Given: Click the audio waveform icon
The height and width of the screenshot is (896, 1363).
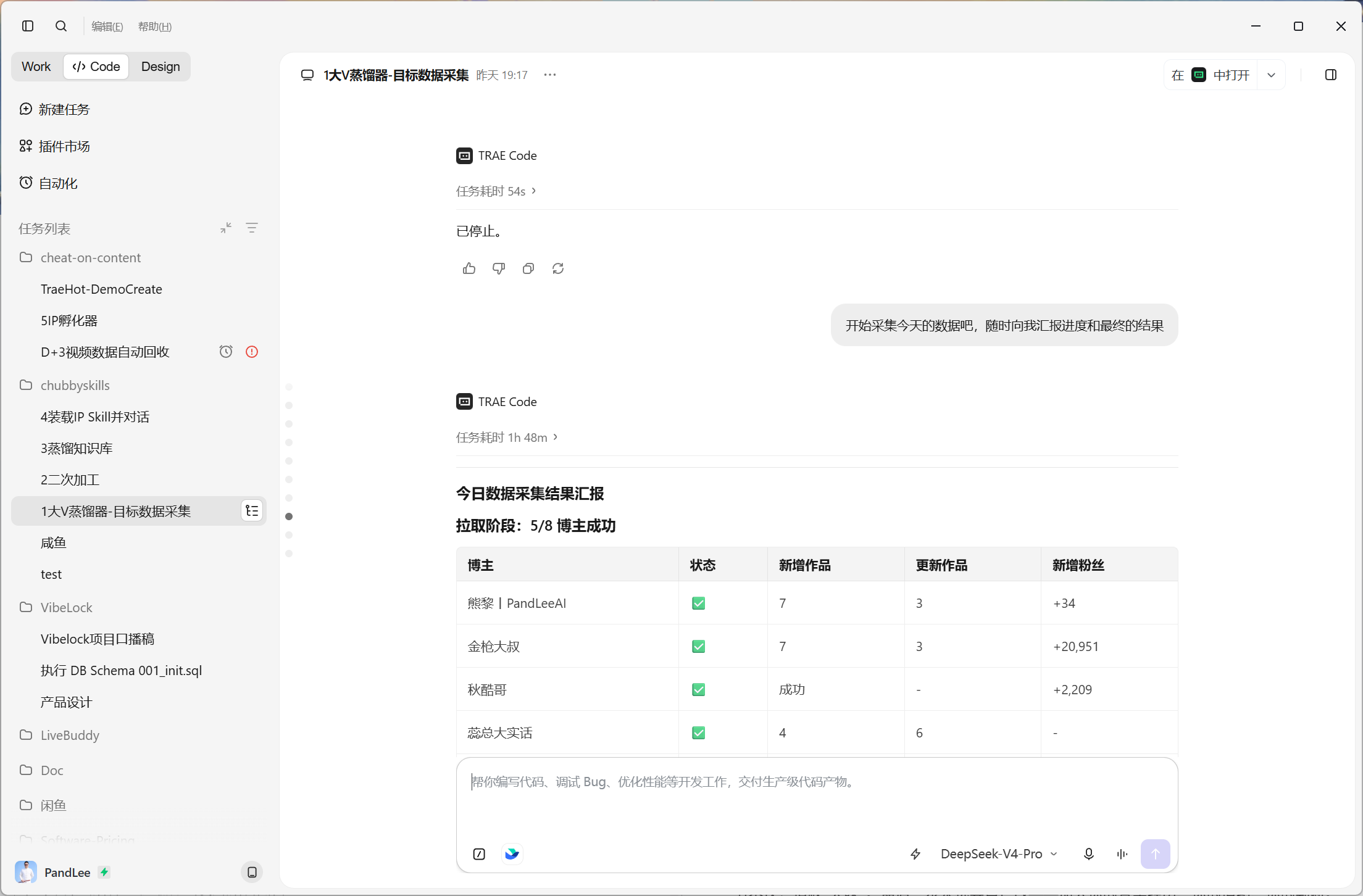Looking at the screenshot, I should 1122,854.
